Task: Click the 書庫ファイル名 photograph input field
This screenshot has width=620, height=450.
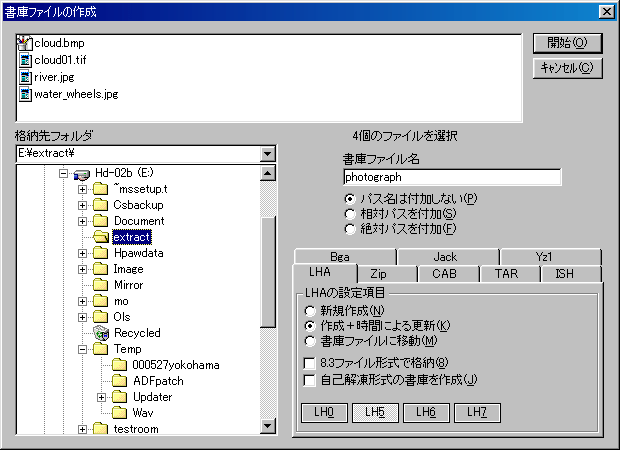Action: coord(452,177)
